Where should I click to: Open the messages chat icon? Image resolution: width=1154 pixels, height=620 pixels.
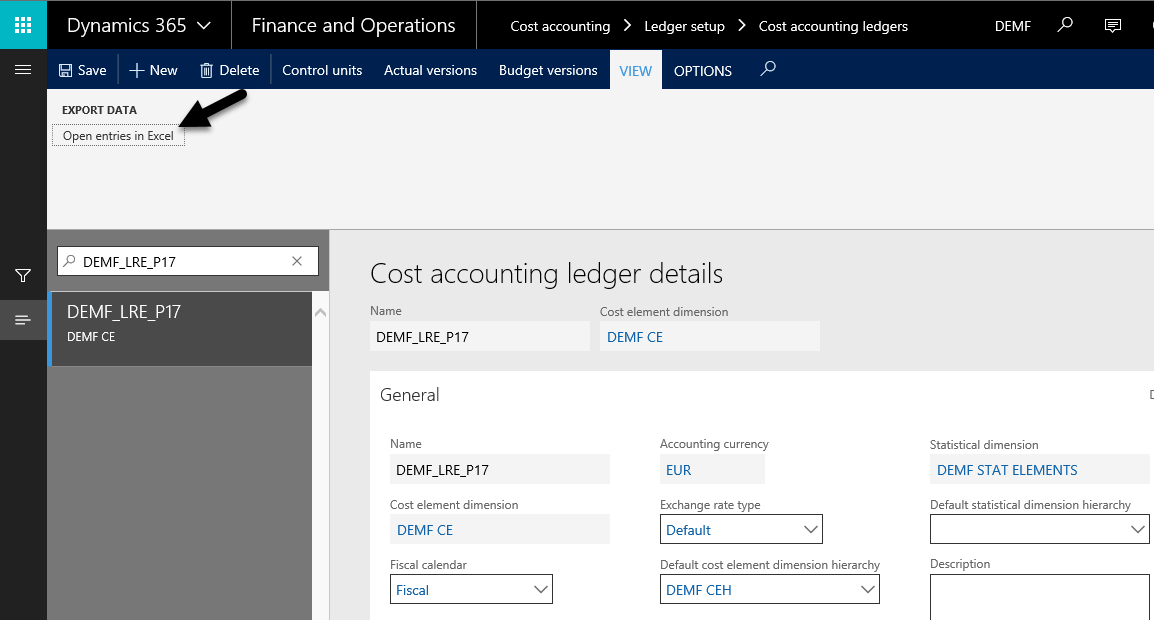[x=1112, y=25]
